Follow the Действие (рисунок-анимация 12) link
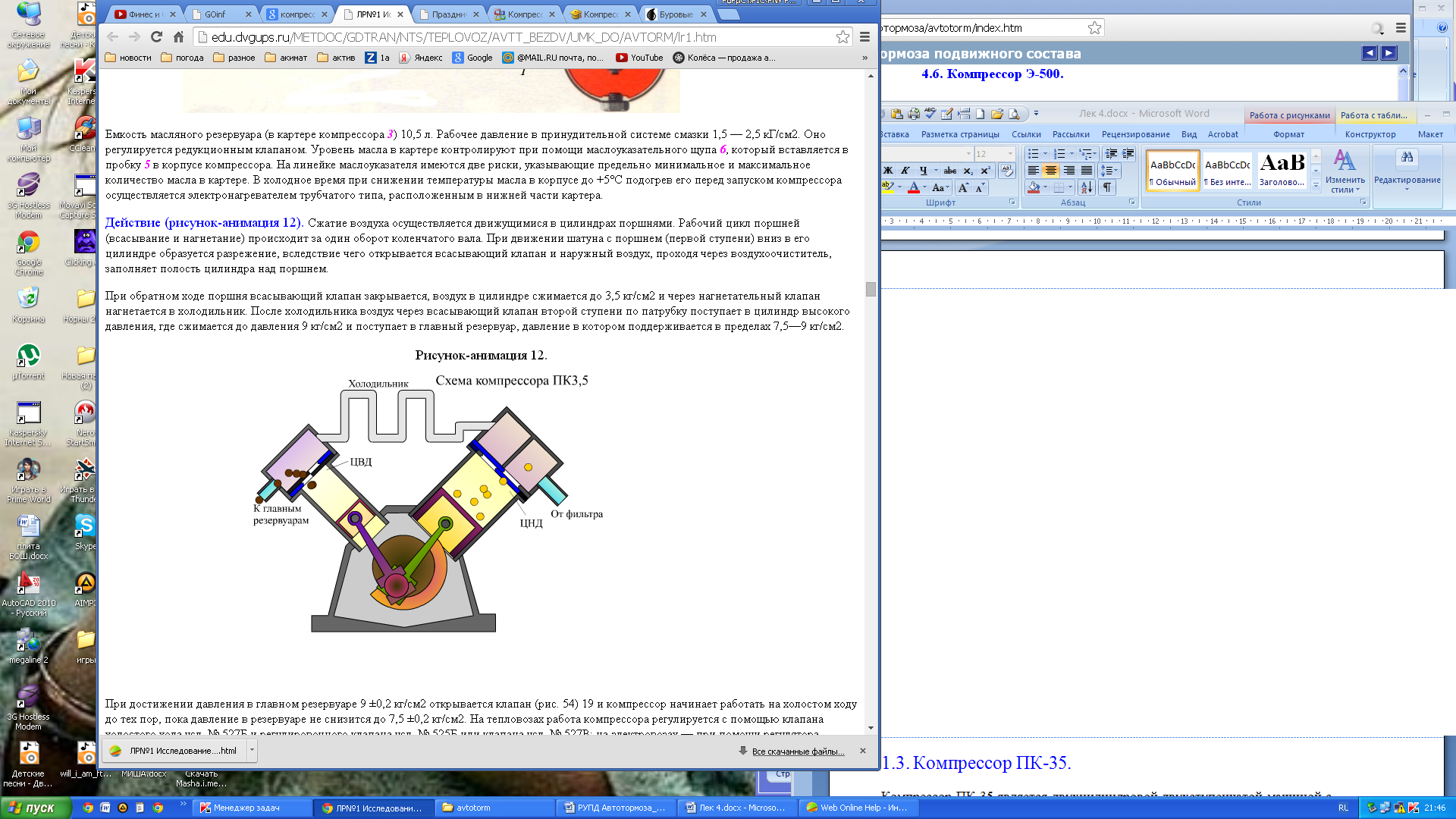The height and width of the screenshot is (819, 1456). click(x=203, y=223)
